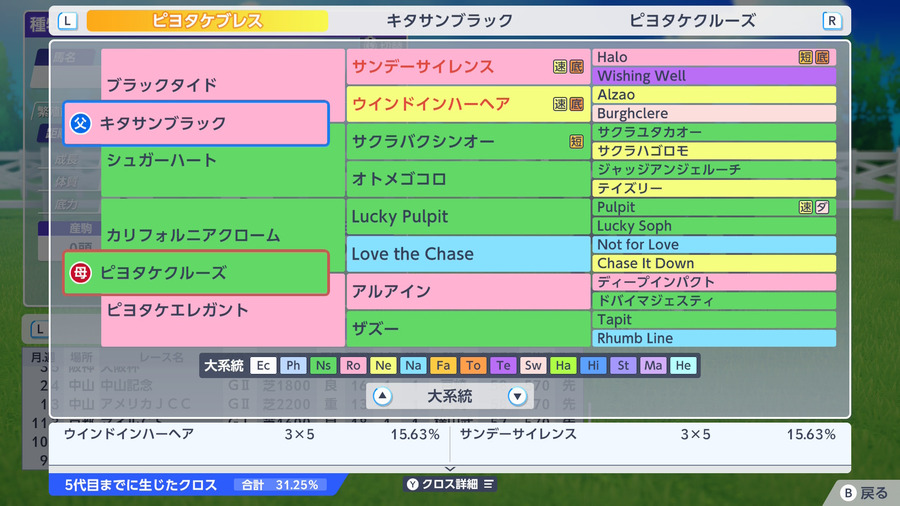Image resolution: width=900 pixels, height=506 pixels.
Task: Click 底 badge on Halo row
Action: click(x=822, y=57)
